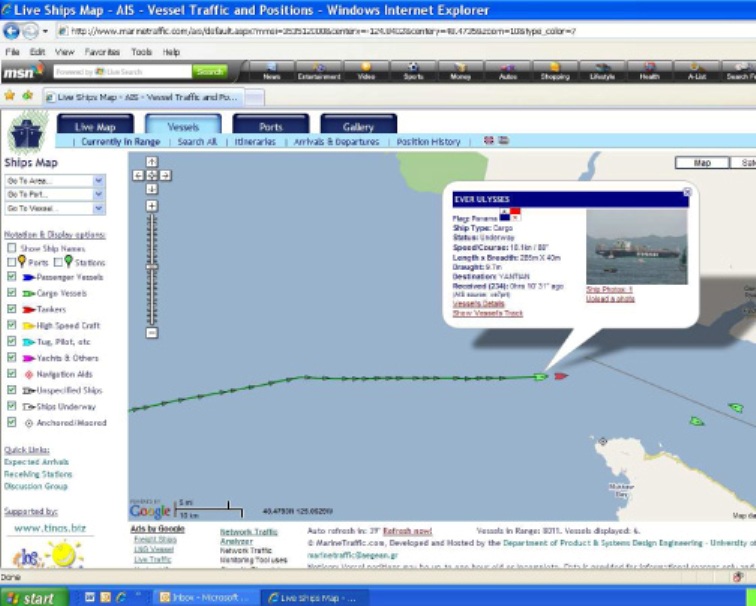The width and height of the screenshot is (756, 606).
Task: Click the EVER ULYSSES ship photo thumbnail
Action: pos(636,246)
